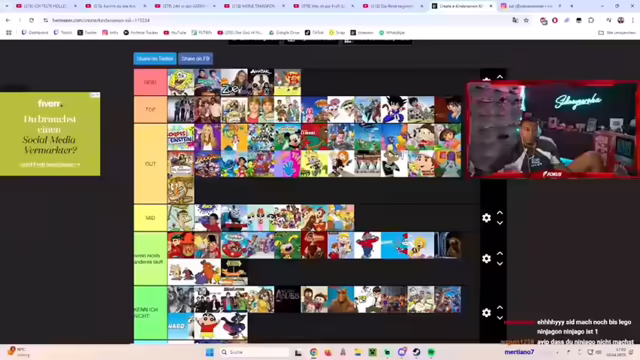The width and height of the screenshot is (640, 360).
Task: Select the Dora thumbnail in GUT tier
Action: [x=448, y=137]
